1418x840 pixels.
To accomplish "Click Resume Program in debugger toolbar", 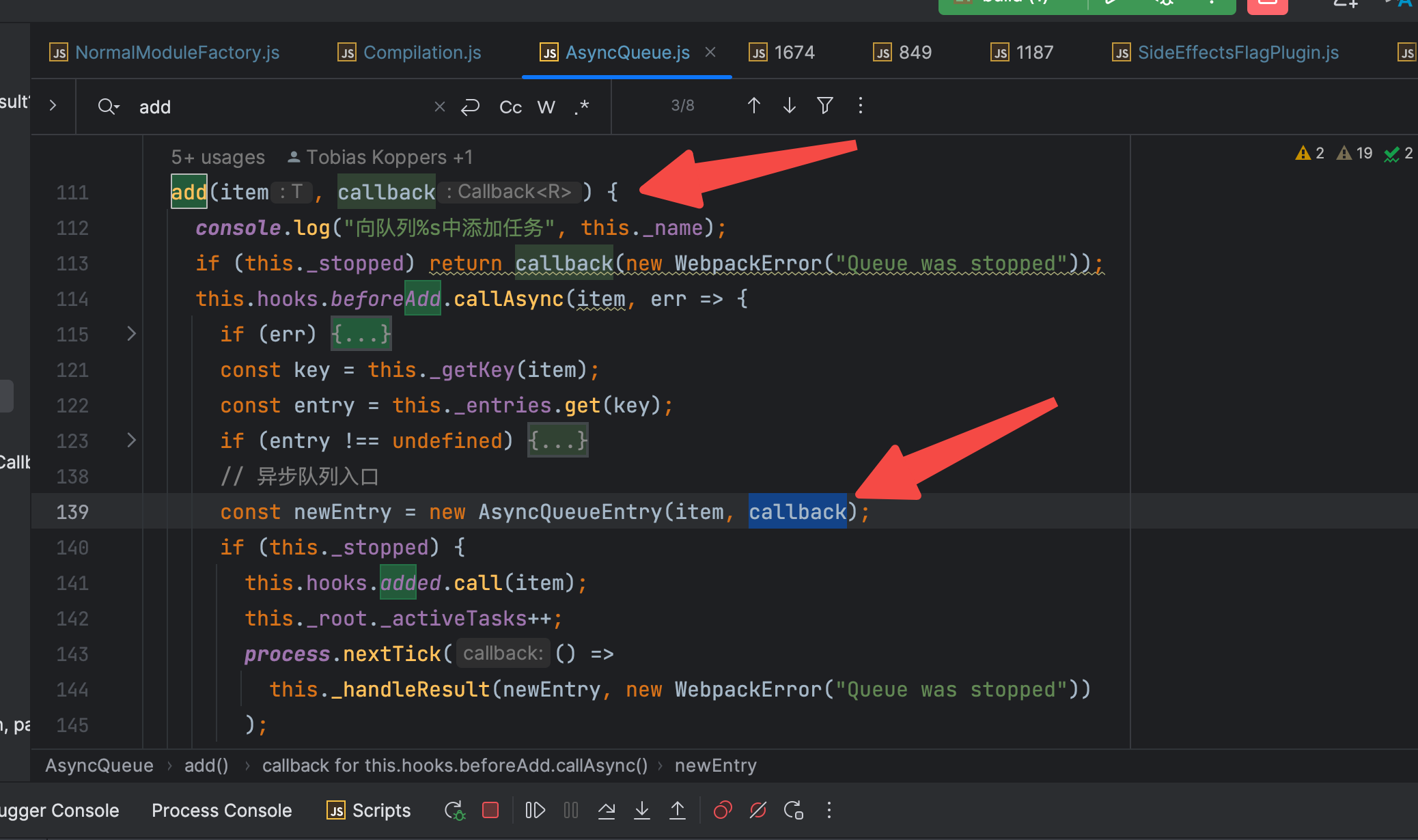I will (x=535, y=811).
